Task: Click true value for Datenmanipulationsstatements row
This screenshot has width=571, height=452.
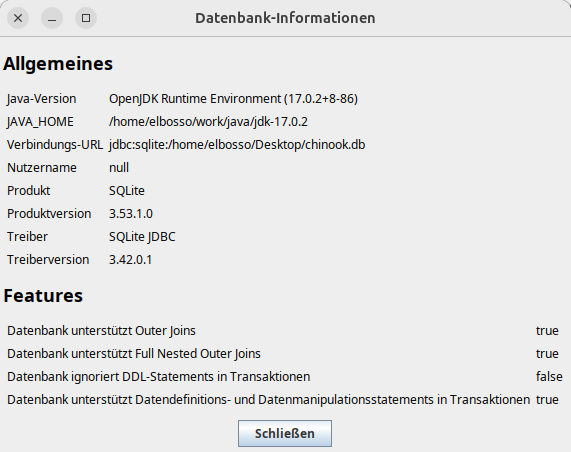Action: point(547,399)
